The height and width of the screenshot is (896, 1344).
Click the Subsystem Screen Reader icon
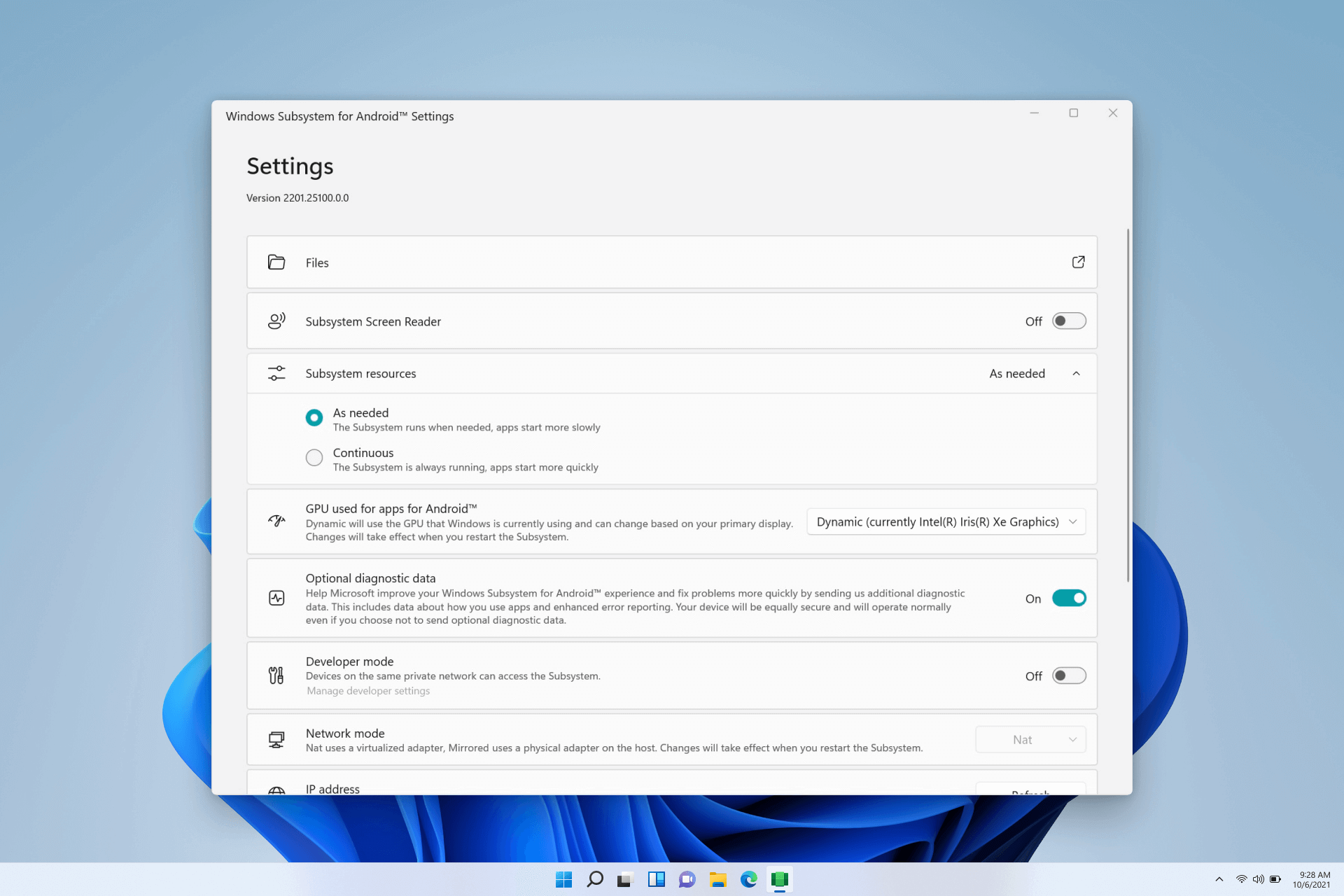click(276, 321)
